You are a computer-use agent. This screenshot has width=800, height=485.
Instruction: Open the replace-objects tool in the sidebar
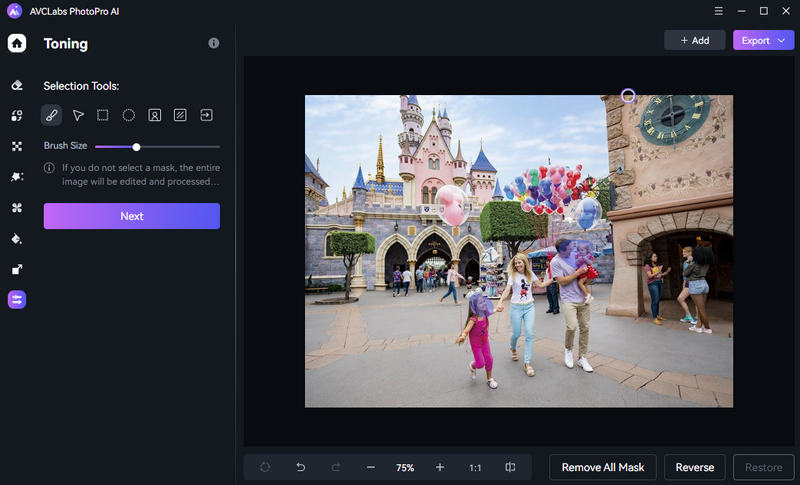click(x=17, y=116)
